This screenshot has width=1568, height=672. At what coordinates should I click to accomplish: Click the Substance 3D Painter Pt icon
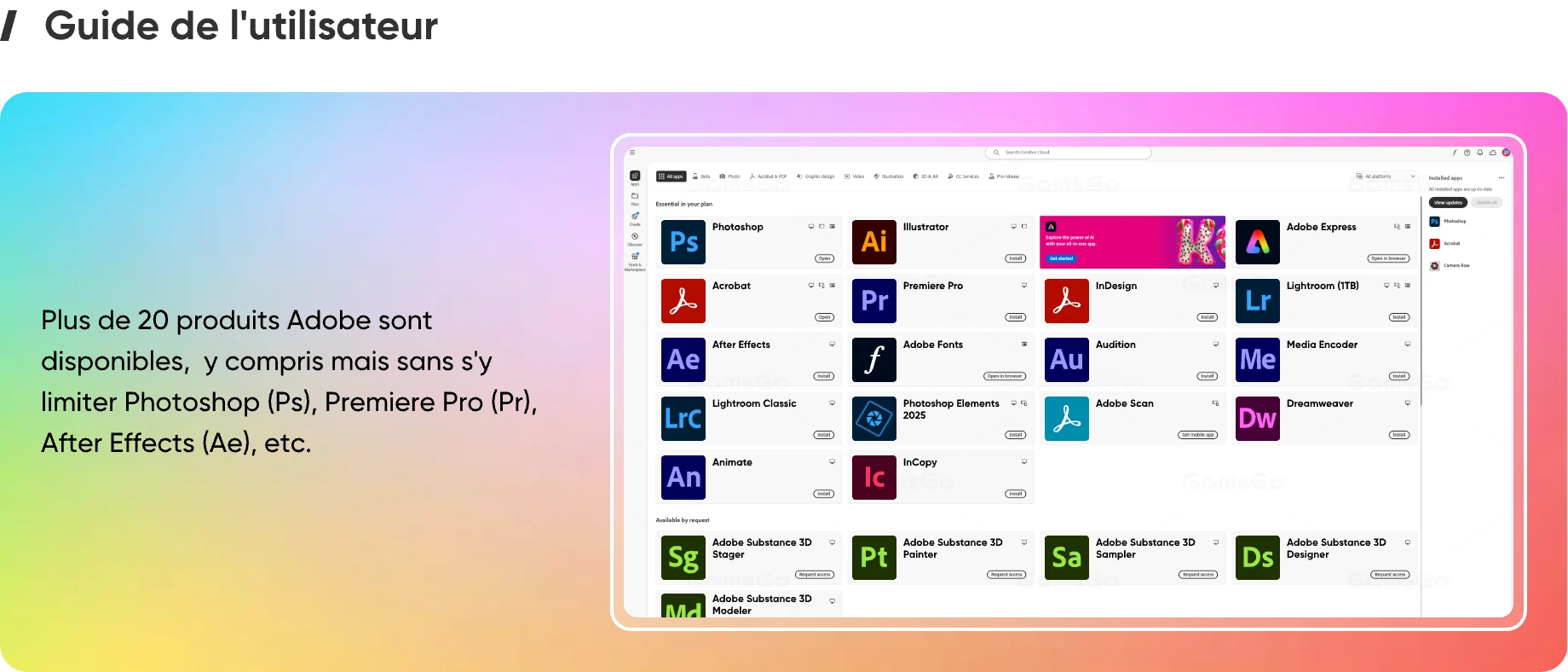[x=874, y=558]
